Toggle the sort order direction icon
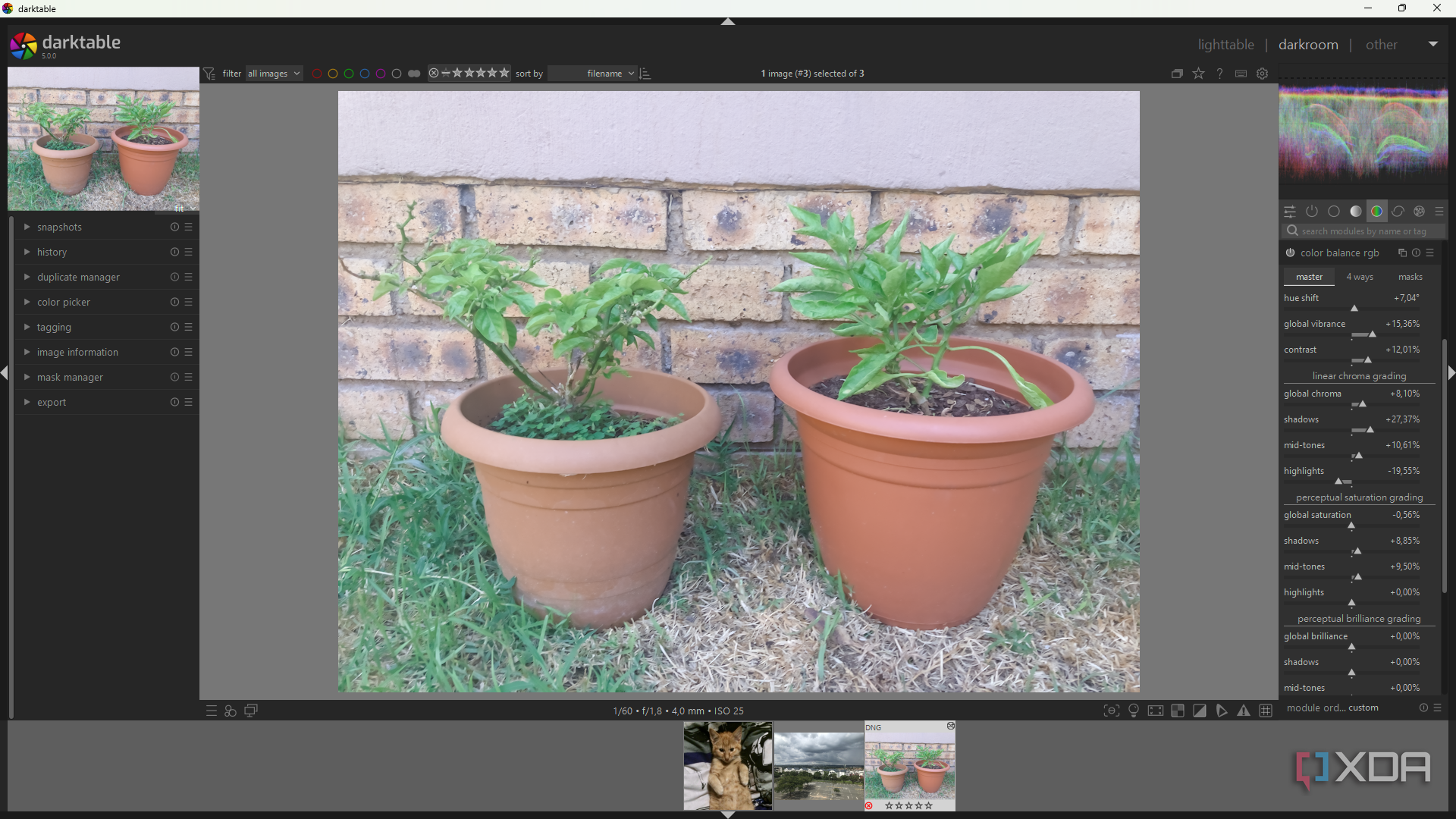 pyautogui.click(x=645, y=74)
